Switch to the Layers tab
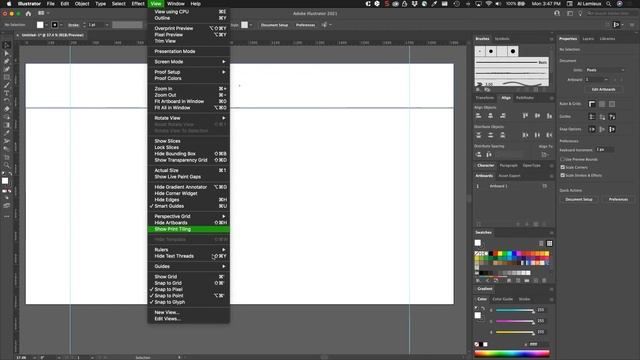The width and height of the screenshot is (640, 360). click(588, 39)
